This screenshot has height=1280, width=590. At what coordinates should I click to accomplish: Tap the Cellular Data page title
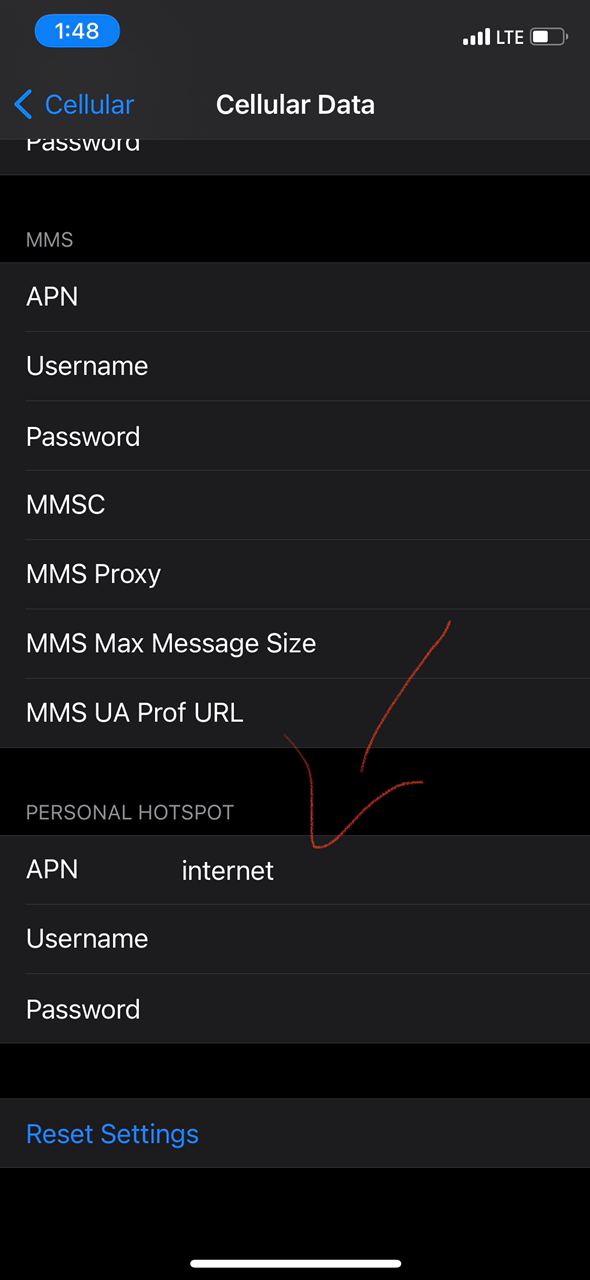coord(295,104)
